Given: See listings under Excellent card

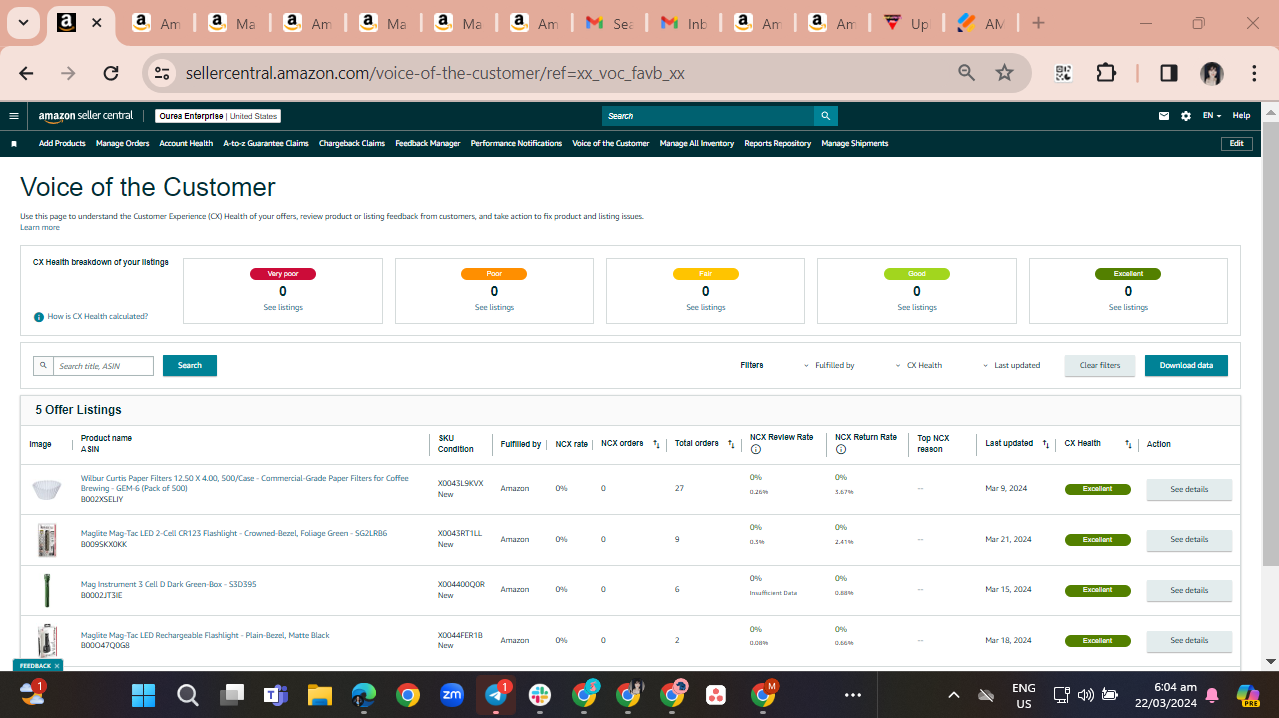Looking at the screenshot, I should (1128, 308).
